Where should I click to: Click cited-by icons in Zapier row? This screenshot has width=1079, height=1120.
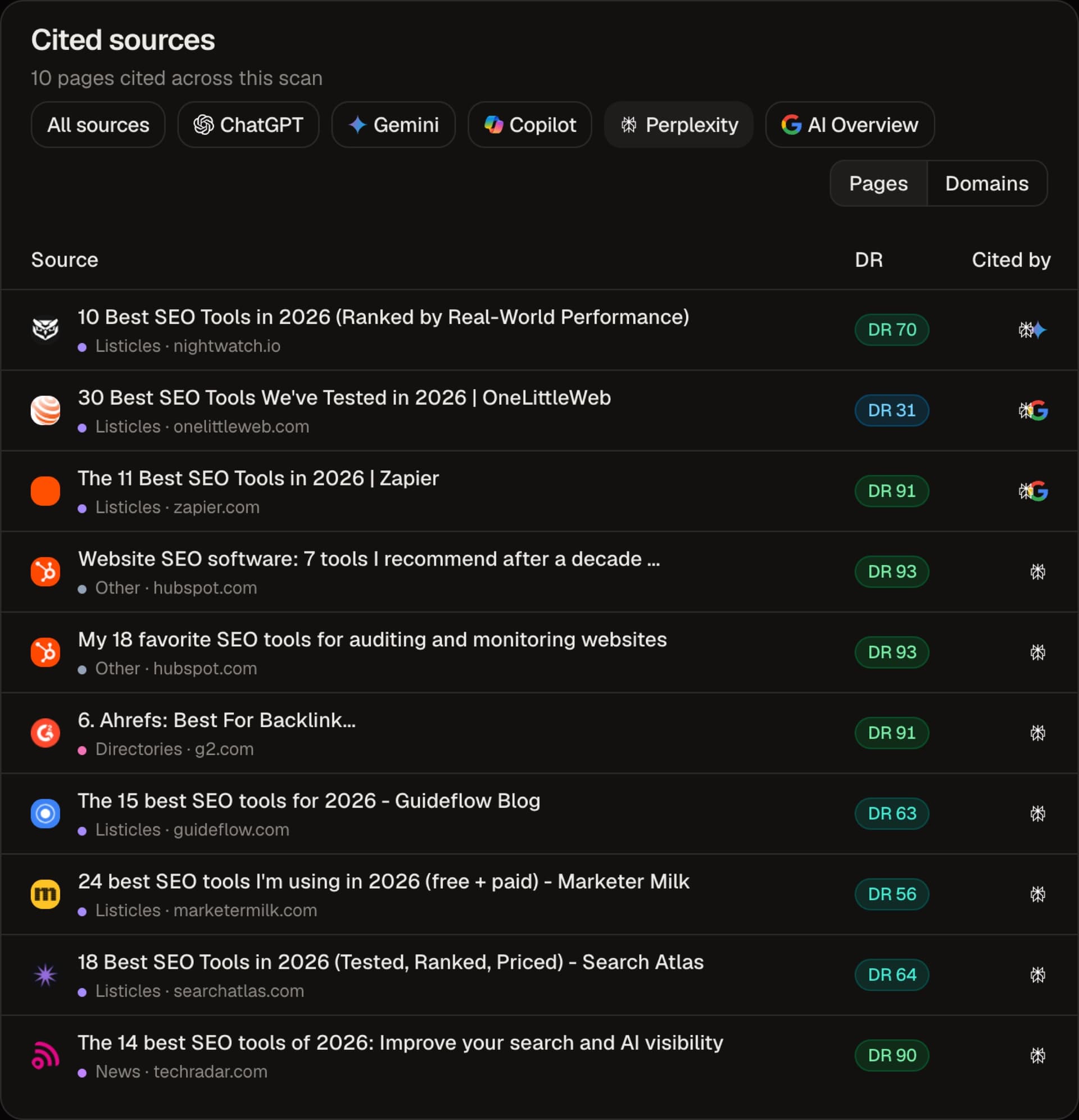[x=1033, y=491]
